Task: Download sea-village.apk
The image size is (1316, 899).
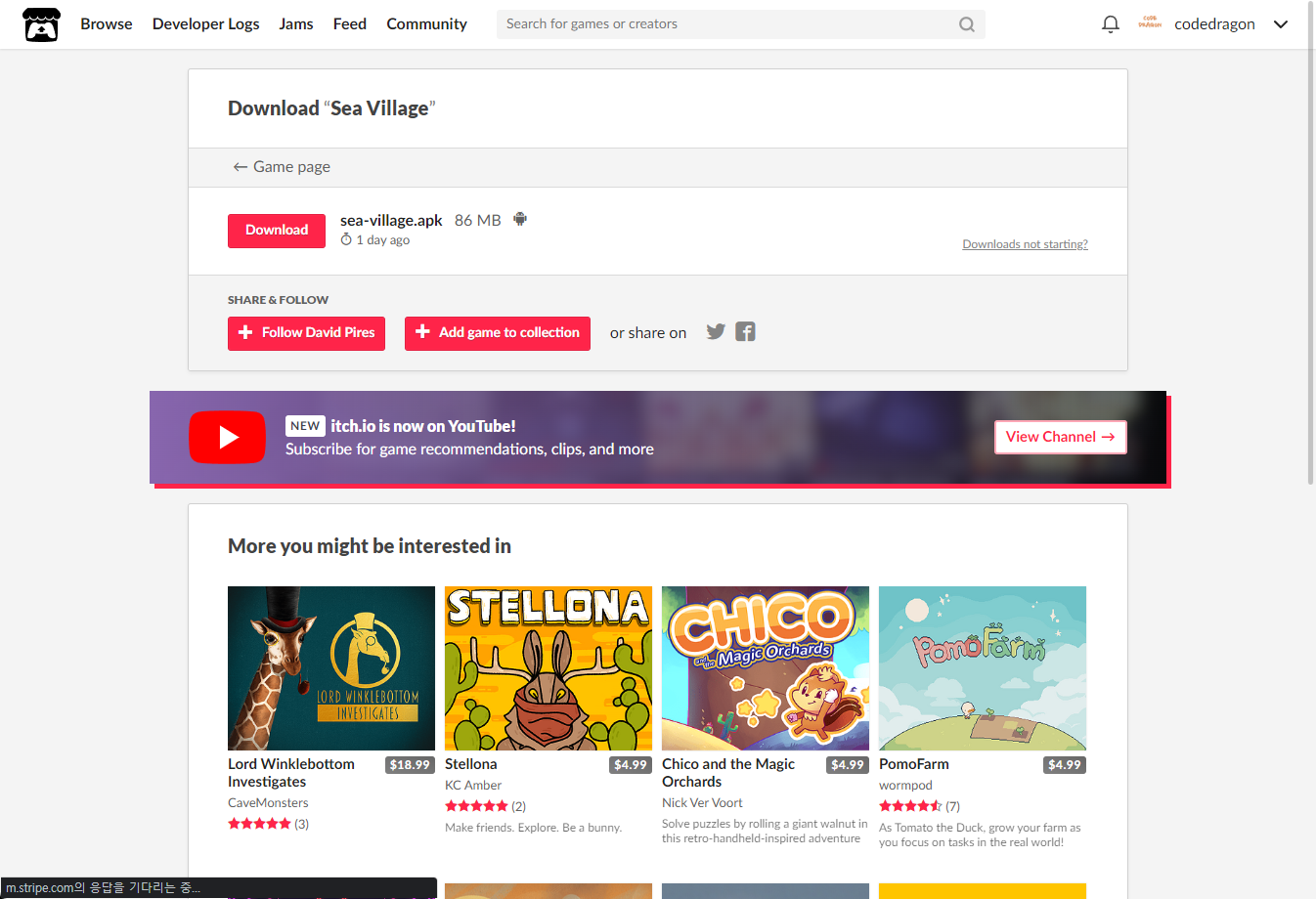Action: 277,231
